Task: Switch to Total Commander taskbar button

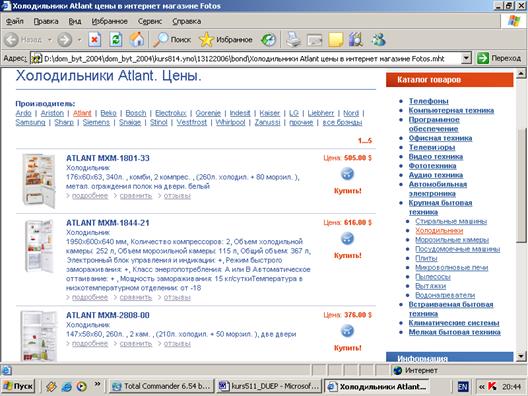Action: (x=162, y=386)
